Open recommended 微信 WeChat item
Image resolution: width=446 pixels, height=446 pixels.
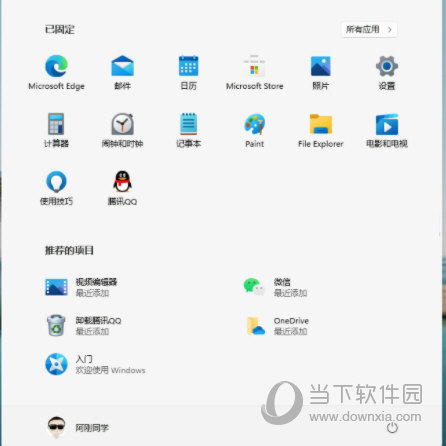275,287
